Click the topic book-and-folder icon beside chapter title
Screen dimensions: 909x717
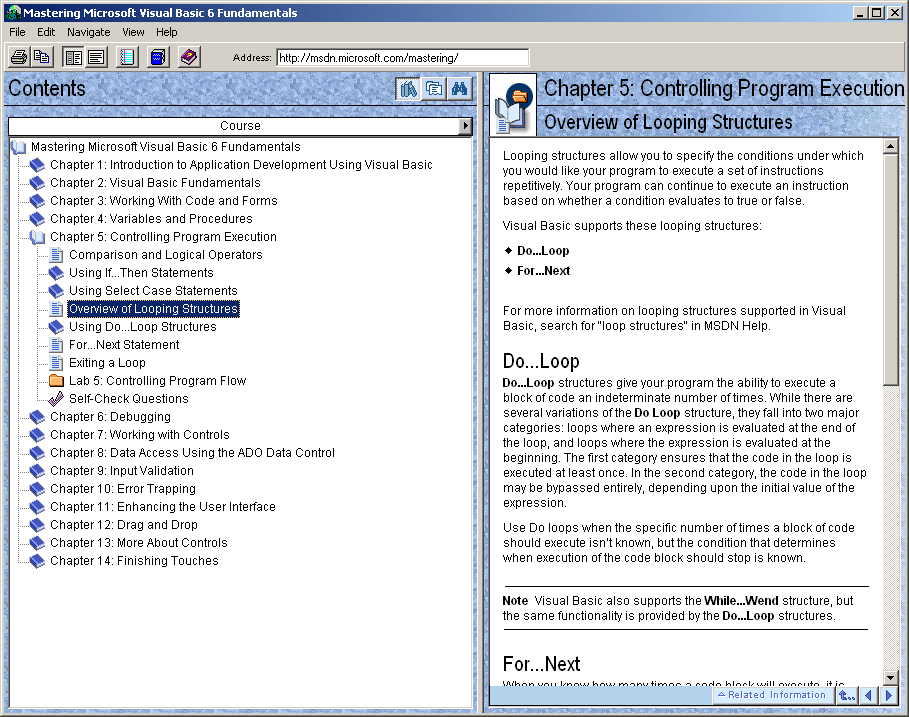(513, 106)
